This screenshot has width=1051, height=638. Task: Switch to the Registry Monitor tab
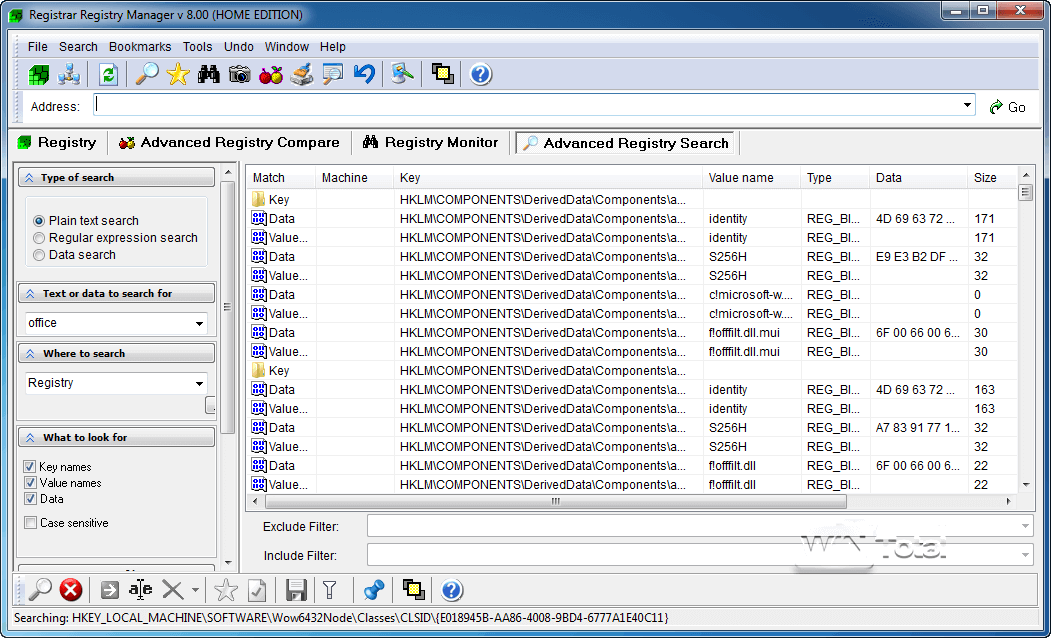[430, 143]
